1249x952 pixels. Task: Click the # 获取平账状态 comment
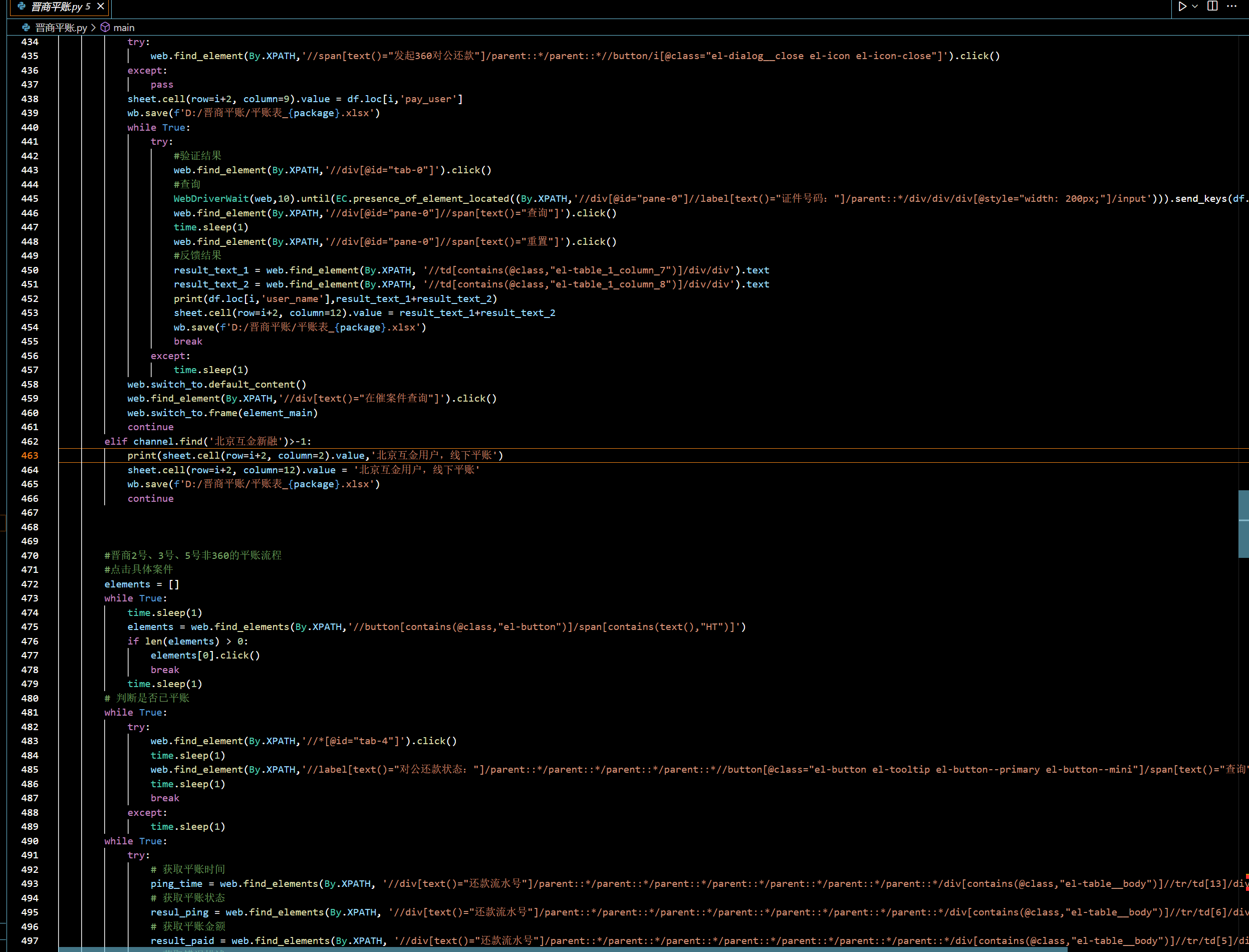coord(188,898)
